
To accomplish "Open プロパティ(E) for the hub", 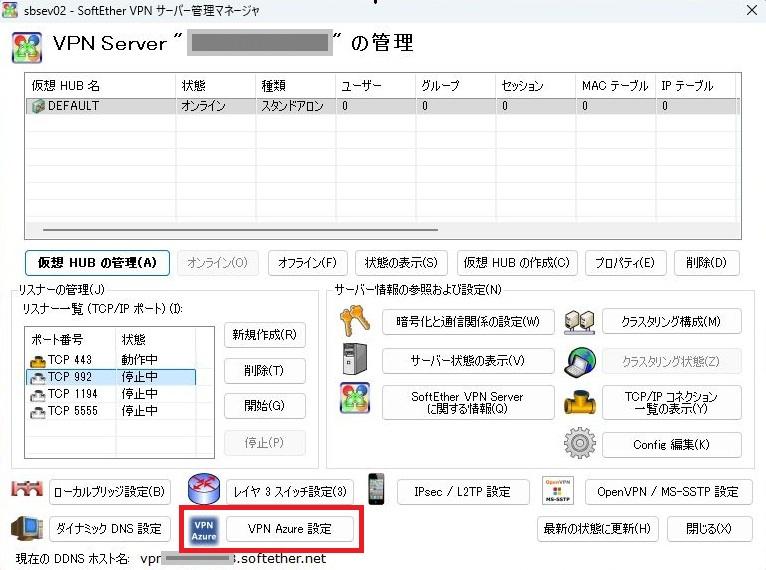I will (x=625, y=263).
